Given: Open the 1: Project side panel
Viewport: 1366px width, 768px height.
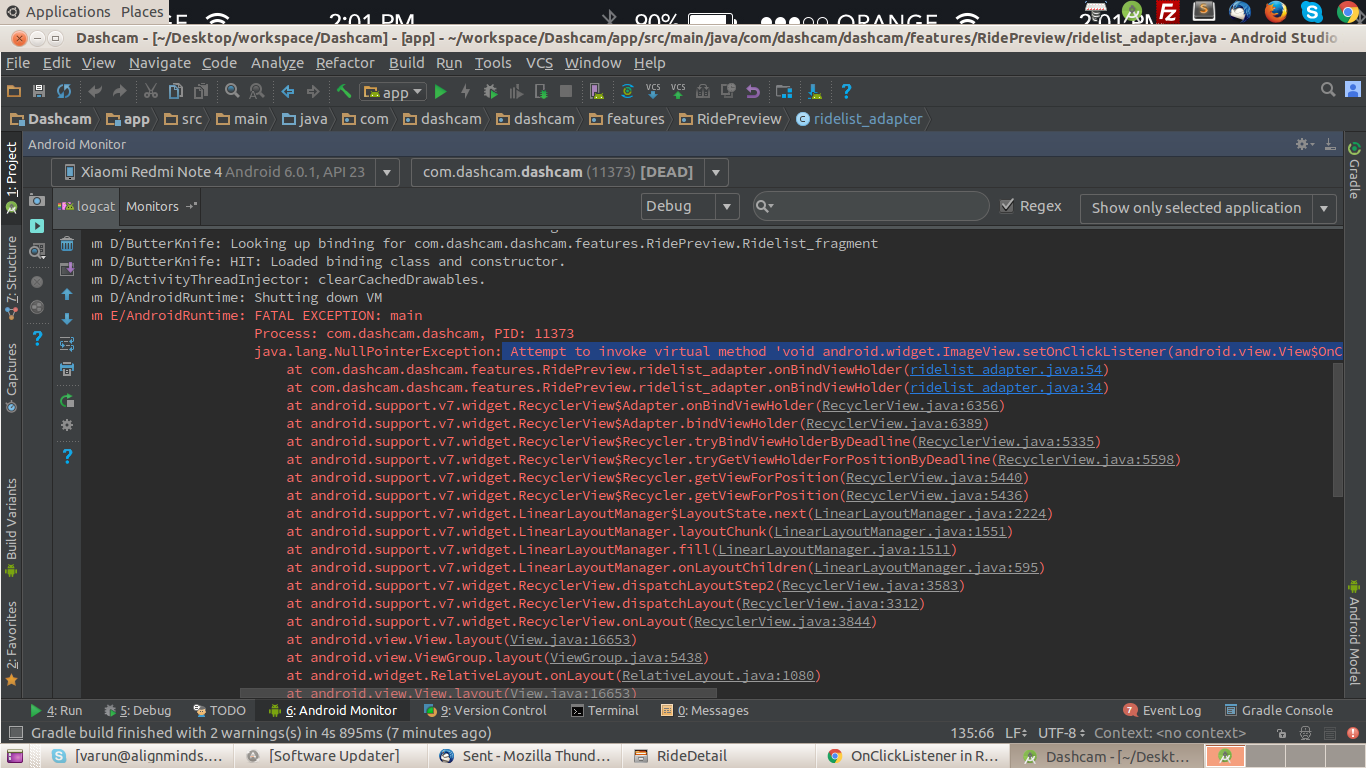Looking at the screenshot, I should 11,177.
